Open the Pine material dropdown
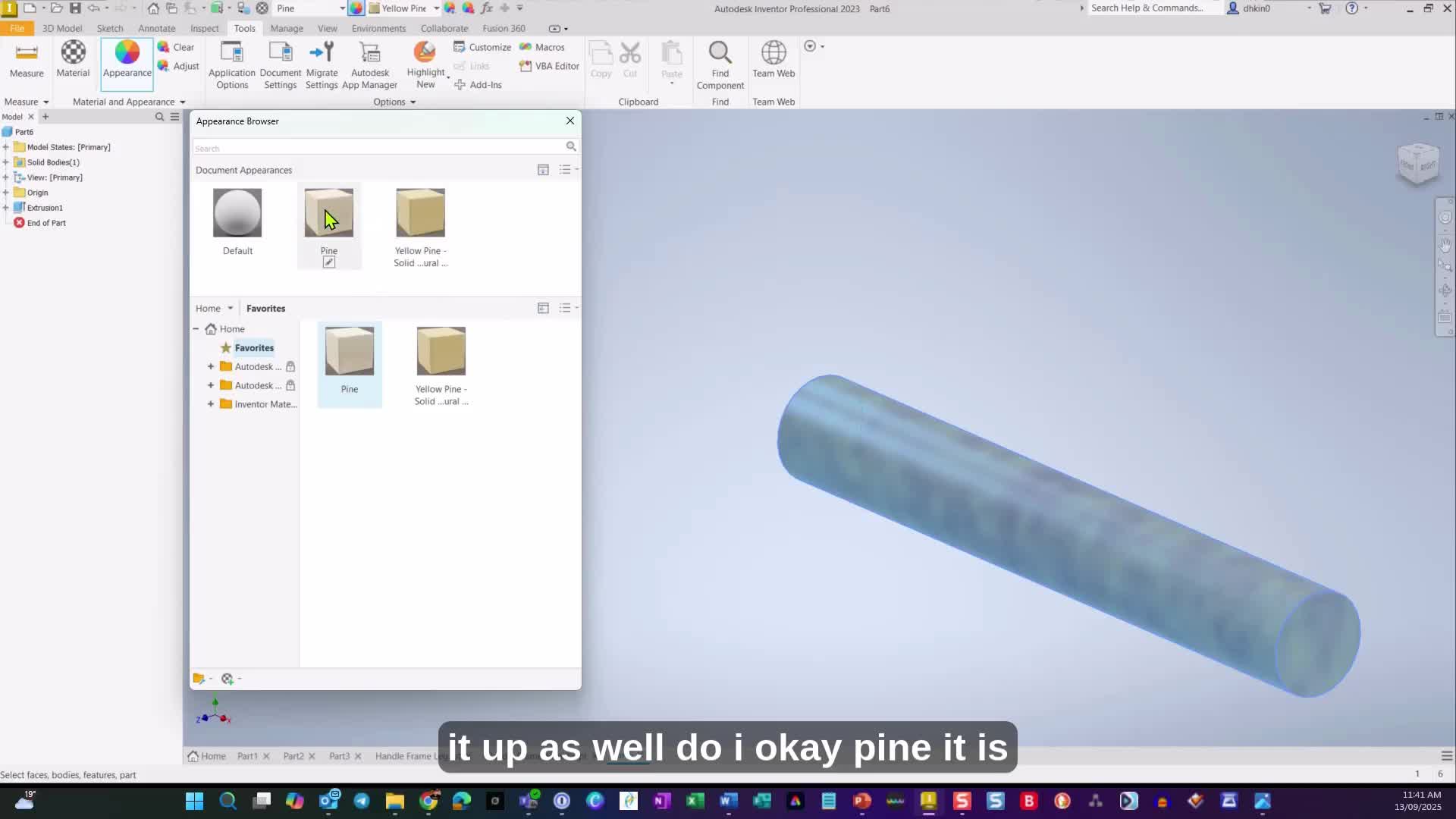The width and height of the screenshot is (1456, 819). (342, 8)
